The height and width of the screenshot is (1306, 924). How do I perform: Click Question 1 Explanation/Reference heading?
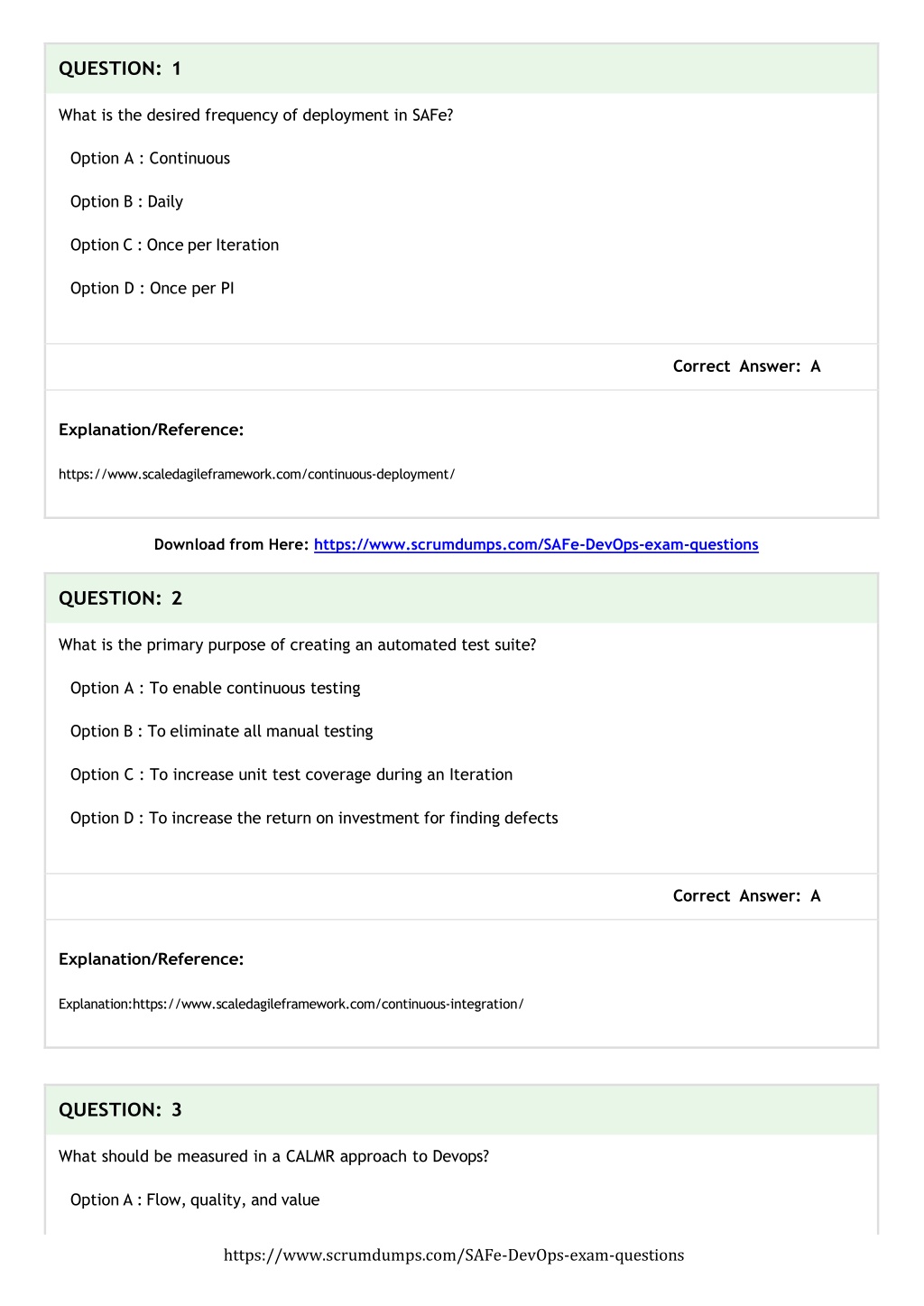[151, 430]
